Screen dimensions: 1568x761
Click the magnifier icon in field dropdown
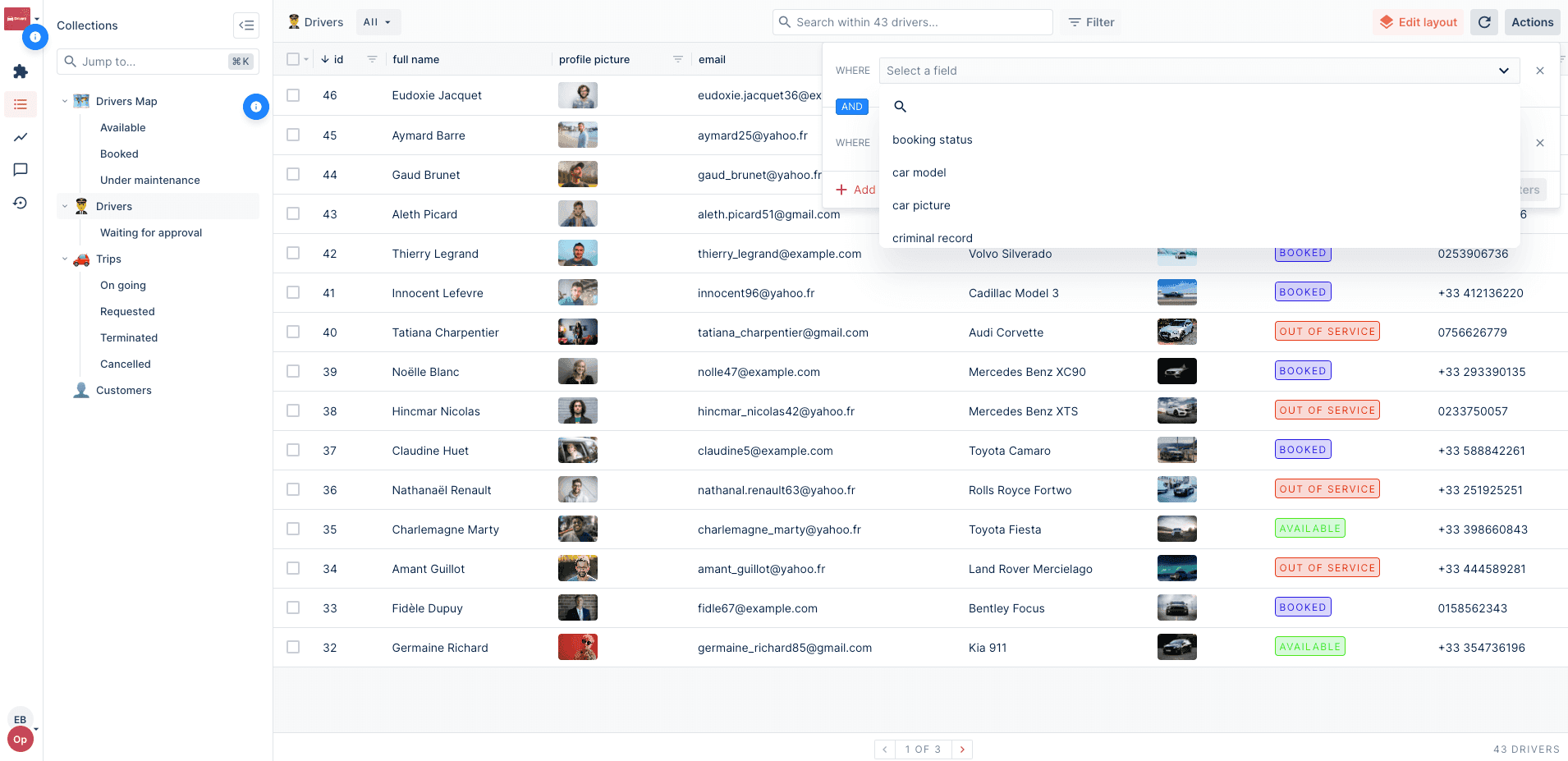(900, 107)
